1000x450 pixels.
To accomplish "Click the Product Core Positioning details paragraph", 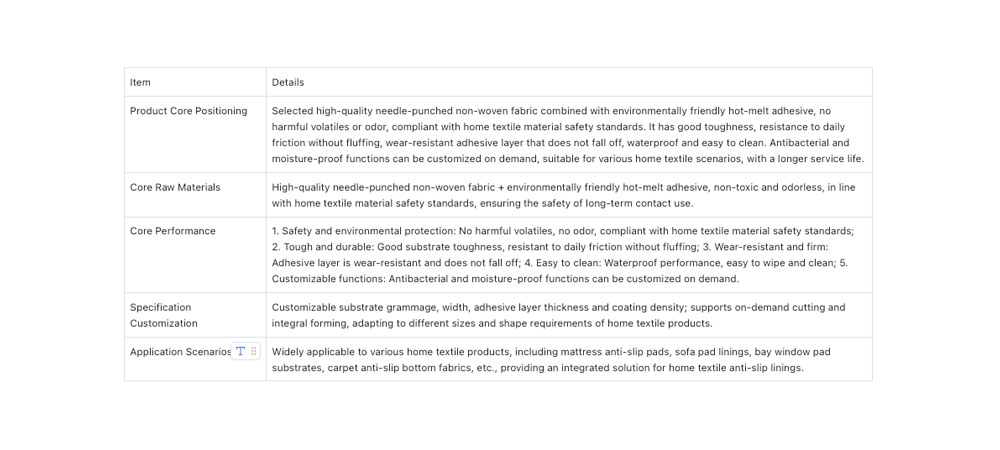I will click(567, 135).
